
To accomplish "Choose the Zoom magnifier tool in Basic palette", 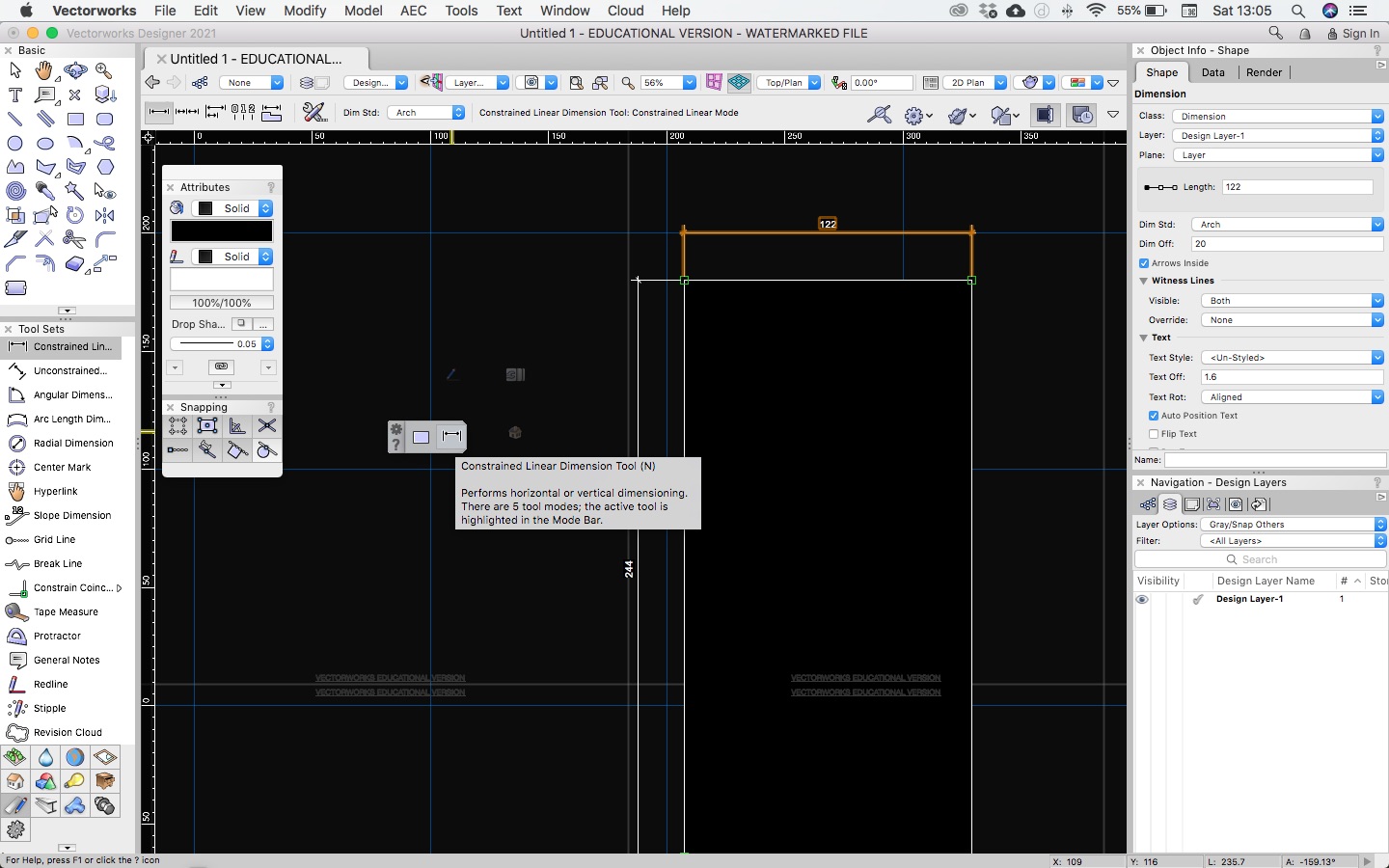I will pyautogui.click(x=104, y=70).
